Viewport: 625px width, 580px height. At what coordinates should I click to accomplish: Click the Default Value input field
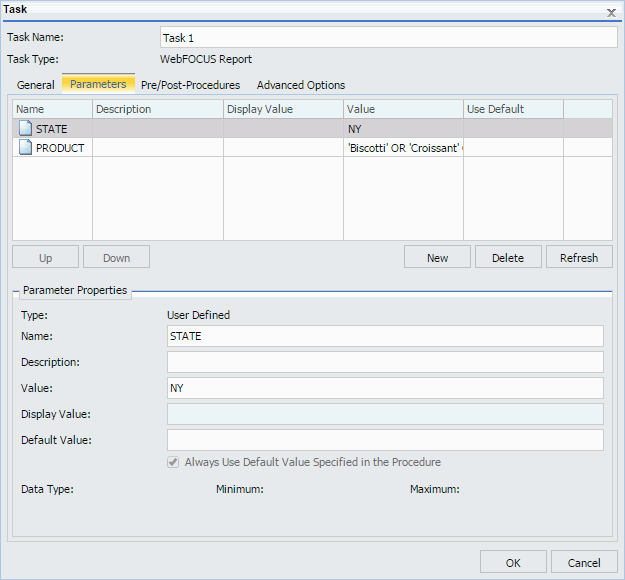[x=385, y=440]
